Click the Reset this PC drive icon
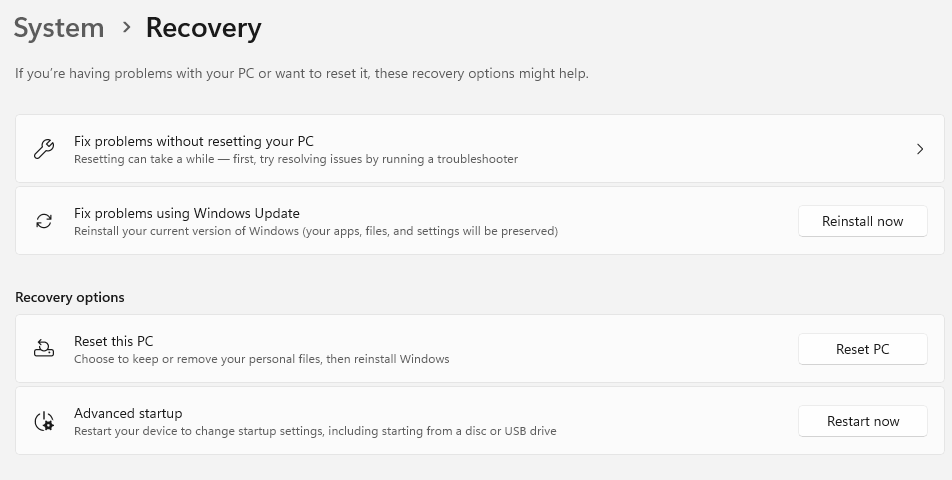Image resolution: width=952 pixels, height=480 pixels. click(44, 349)
